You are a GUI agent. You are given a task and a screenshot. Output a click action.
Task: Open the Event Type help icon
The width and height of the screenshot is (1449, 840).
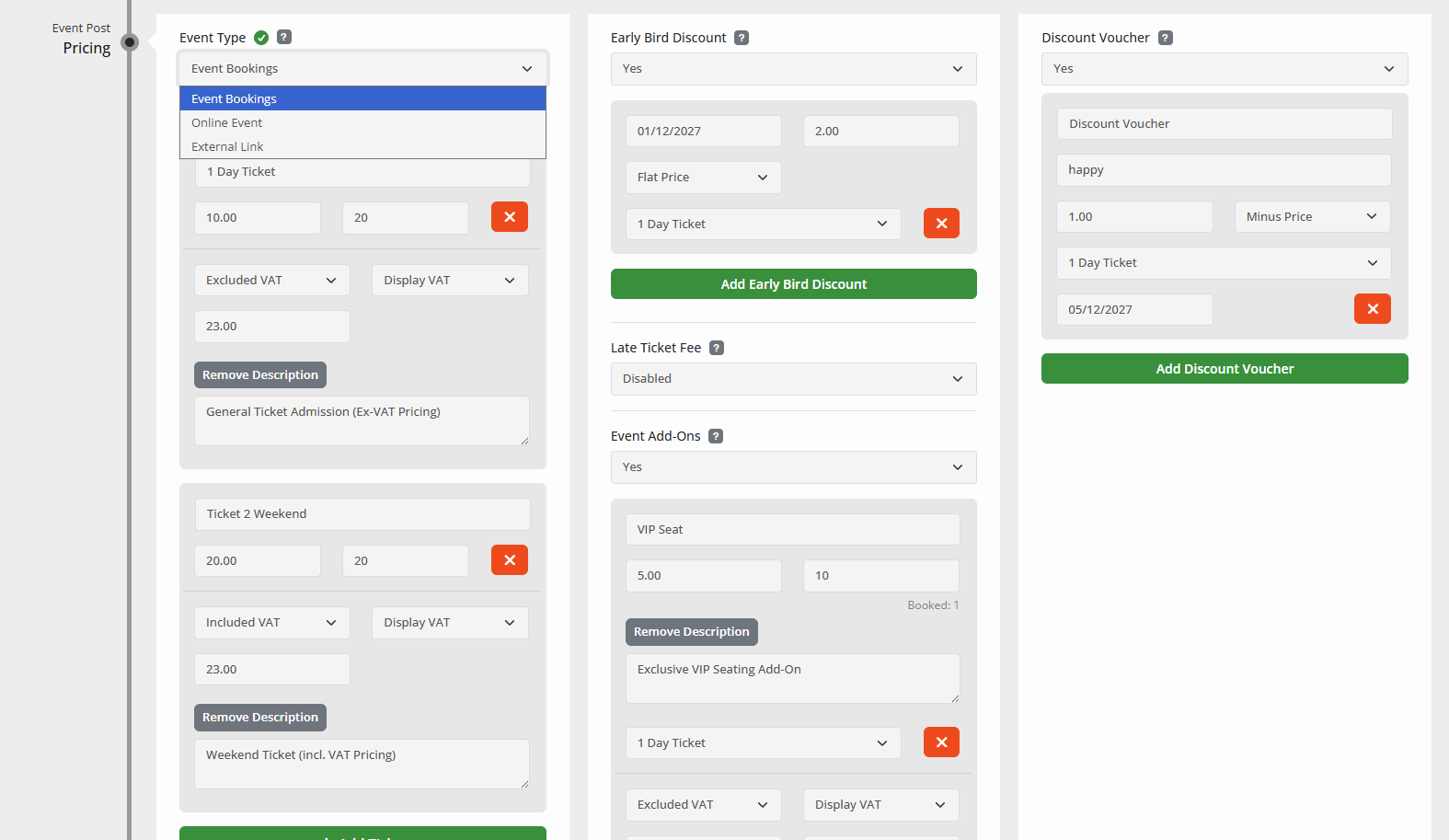click(284, 38)
